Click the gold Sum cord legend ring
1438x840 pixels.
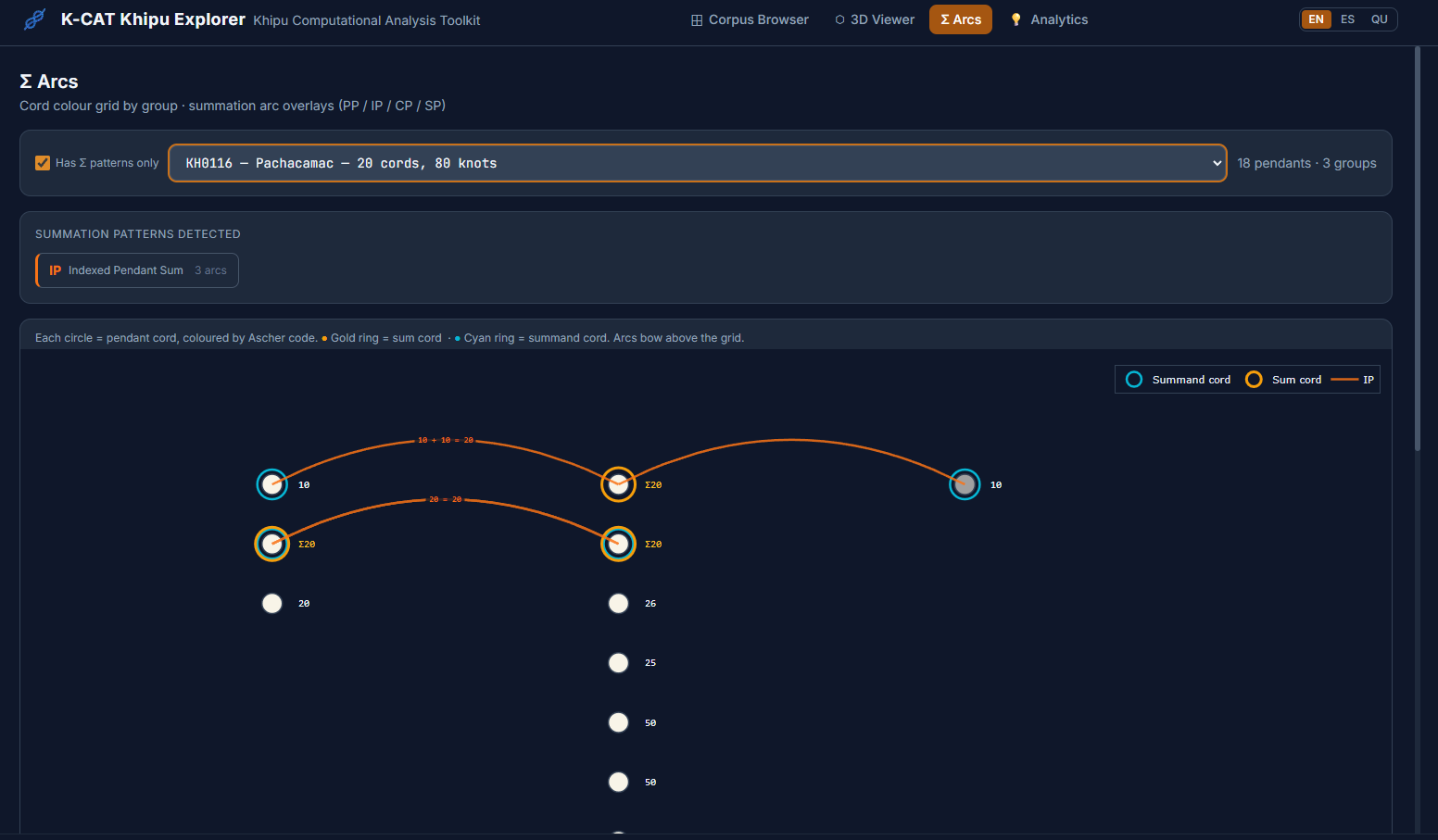1254,380
